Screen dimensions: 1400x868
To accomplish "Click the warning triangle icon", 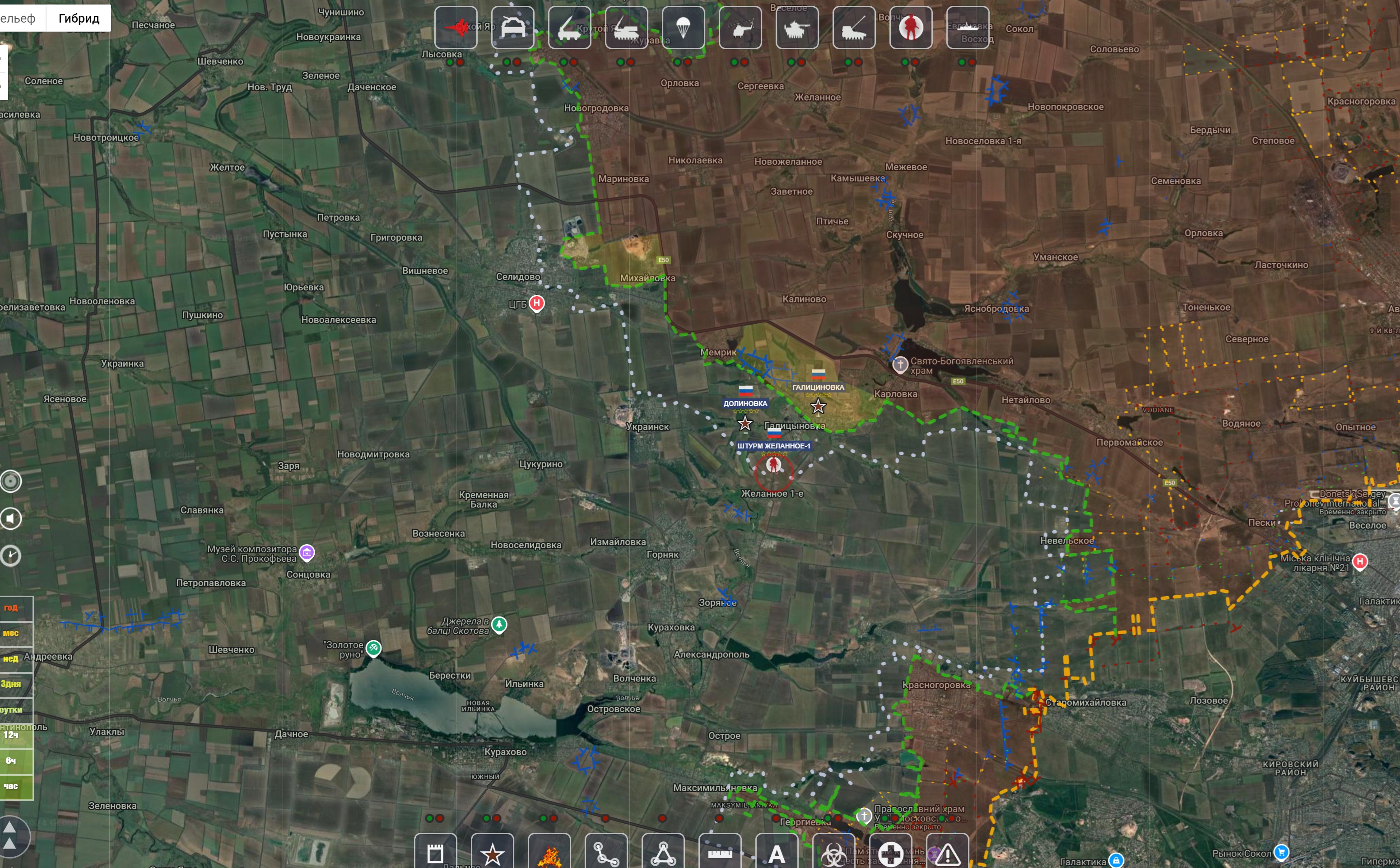I will point(947,854).
